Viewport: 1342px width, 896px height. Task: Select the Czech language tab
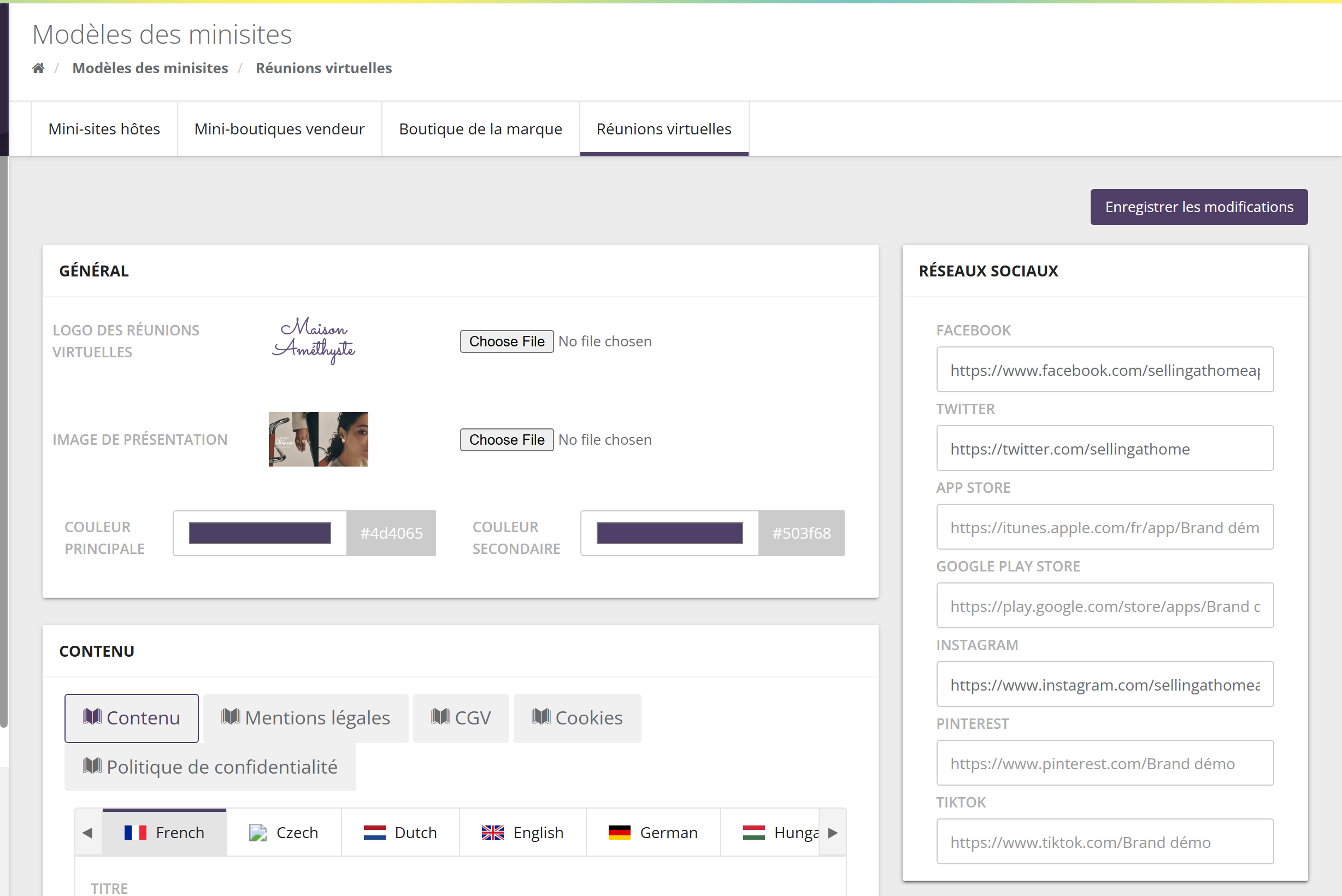[x=284, y=832]
